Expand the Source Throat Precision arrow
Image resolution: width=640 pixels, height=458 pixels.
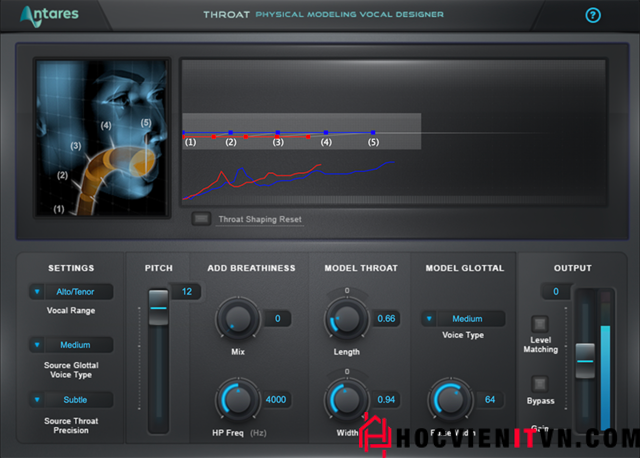point(37,400)
